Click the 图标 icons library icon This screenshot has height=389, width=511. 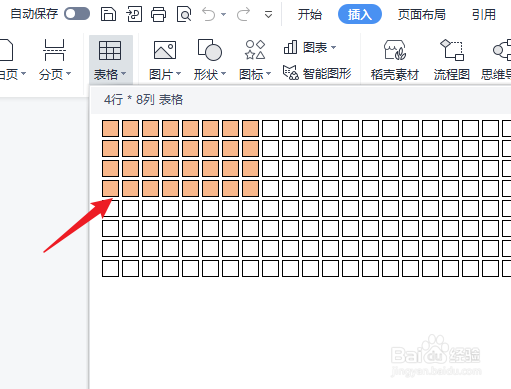coord(255,50)
